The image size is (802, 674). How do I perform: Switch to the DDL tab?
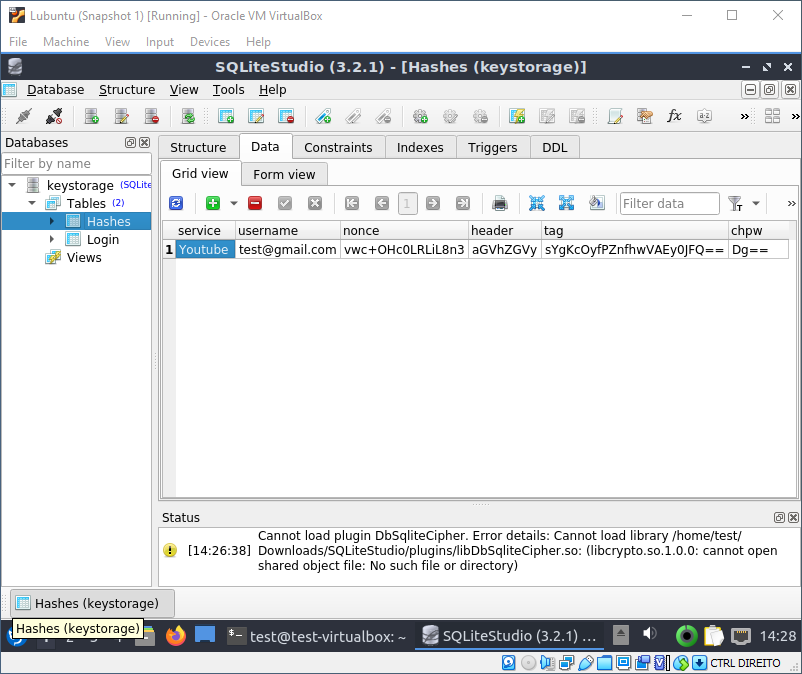[x=554, y=147]
